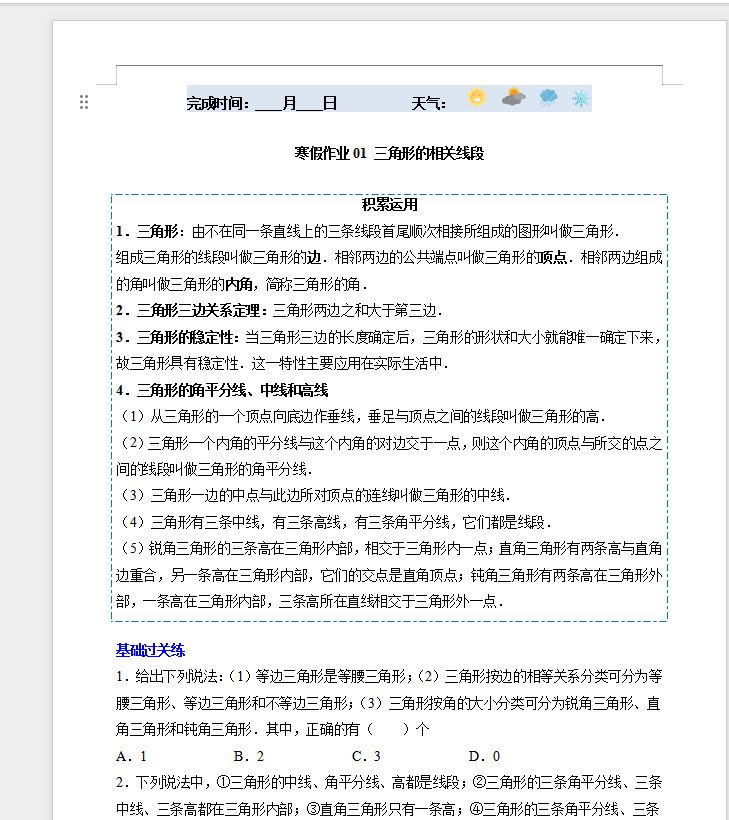
Task: Click the snowflake weather icon
Action: click(580, 98)
